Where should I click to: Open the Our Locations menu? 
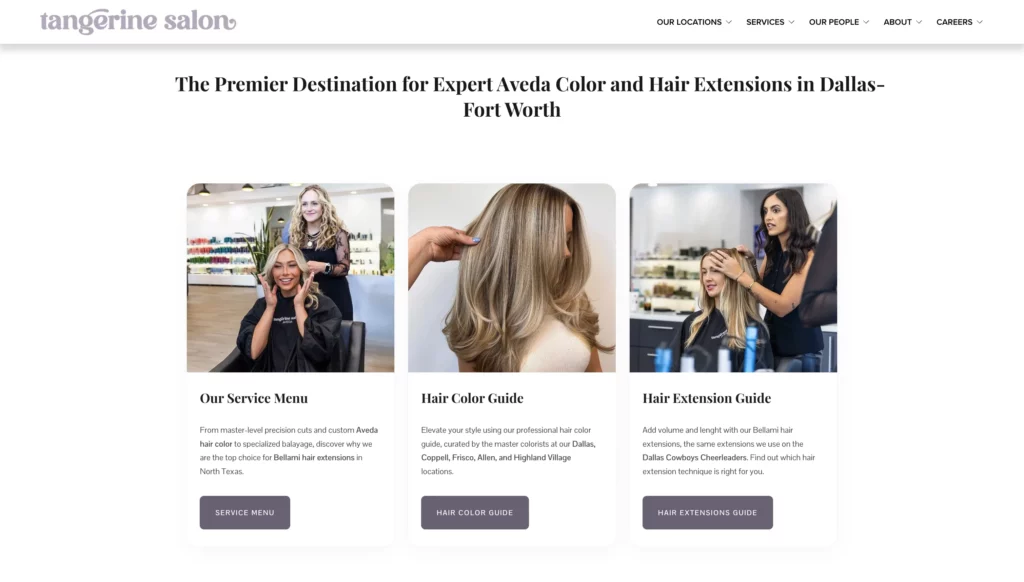coord(689,22)
